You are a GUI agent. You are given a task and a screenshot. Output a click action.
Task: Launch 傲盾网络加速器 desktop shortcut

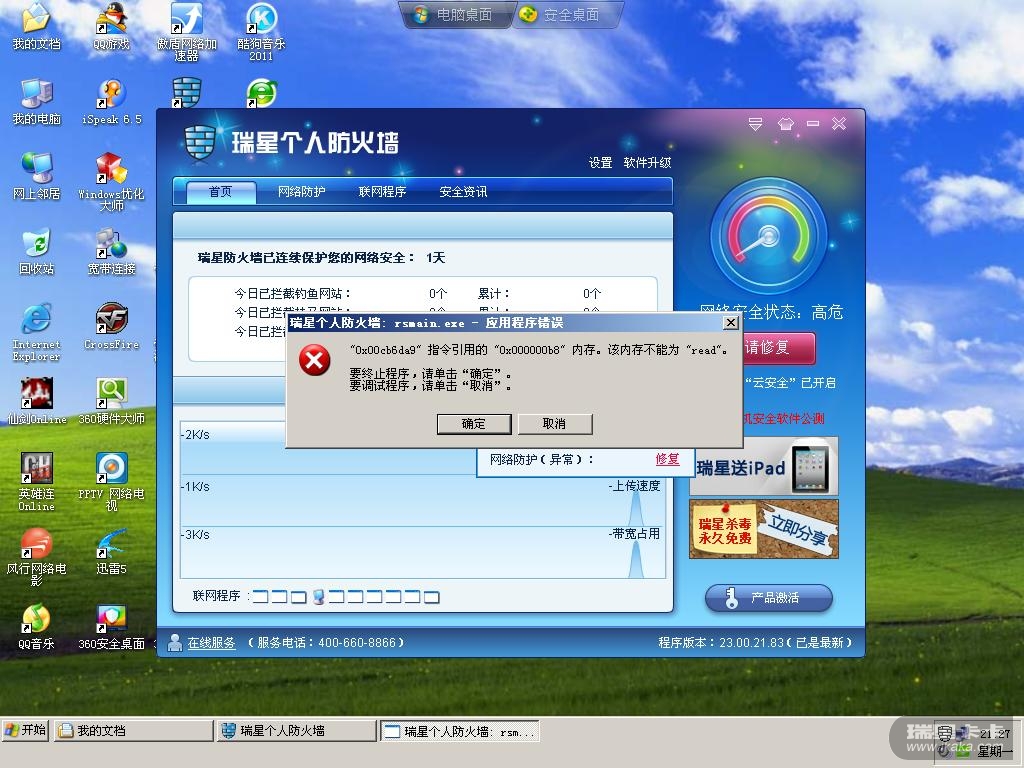(x=187, y=30)
